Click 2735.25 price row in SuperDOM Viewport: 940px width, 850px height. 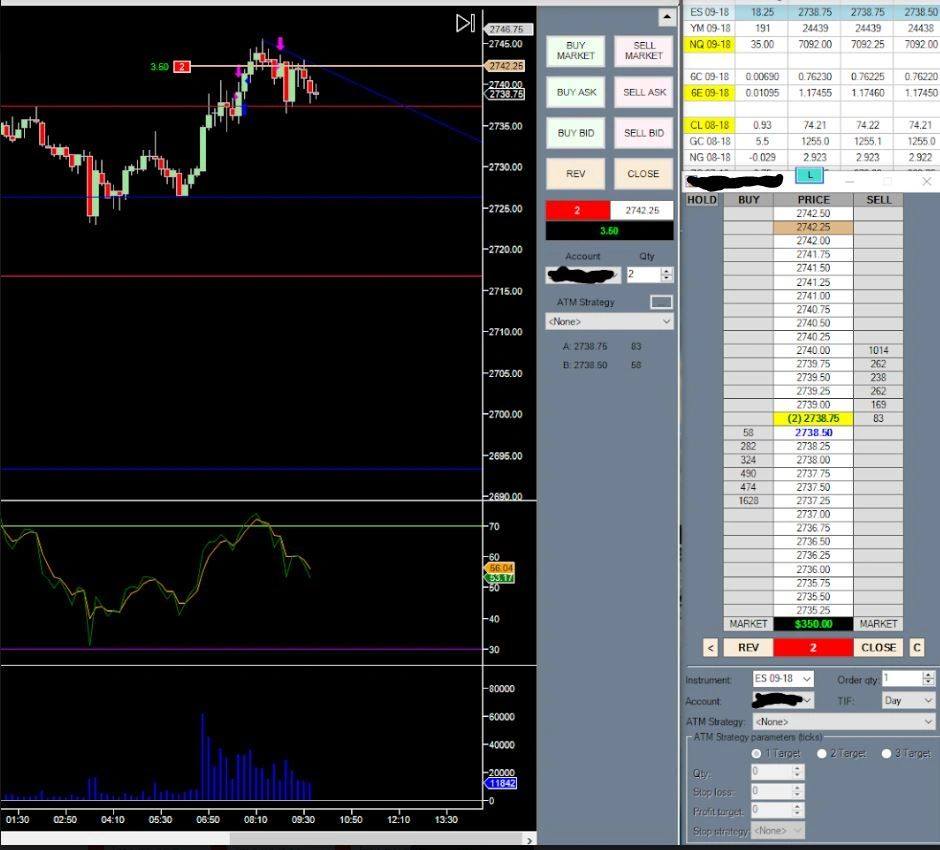click(x=813, y=610)
